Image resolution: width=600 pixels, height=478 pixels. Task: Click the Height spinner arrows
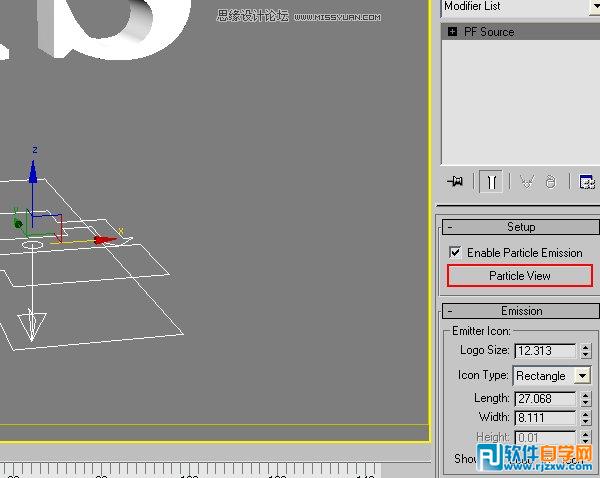coord(585,437)
